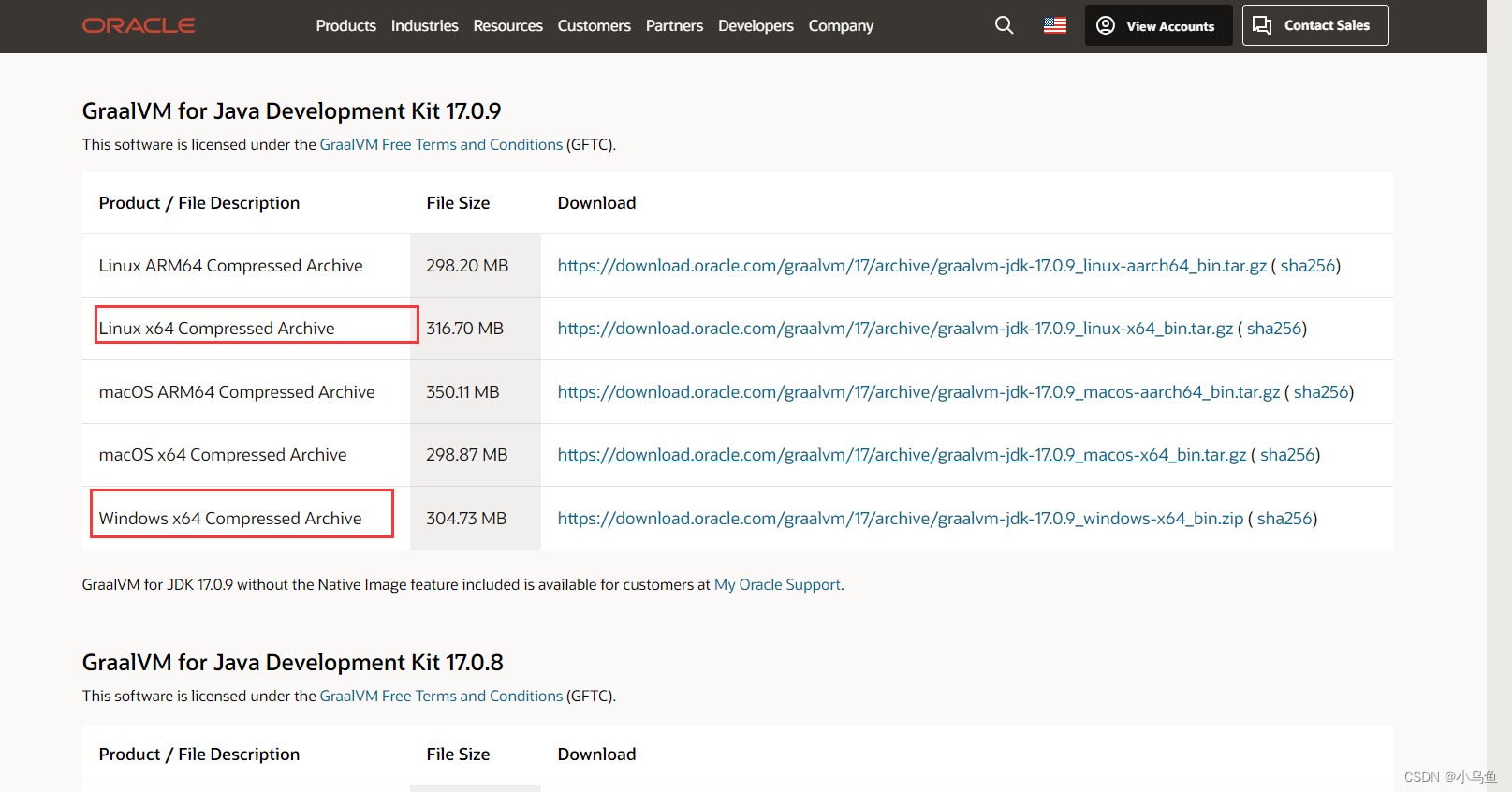Select 'Linux ARM64 Compressed Archive' text
1512x792 pixels.
(x=230, y=266)
